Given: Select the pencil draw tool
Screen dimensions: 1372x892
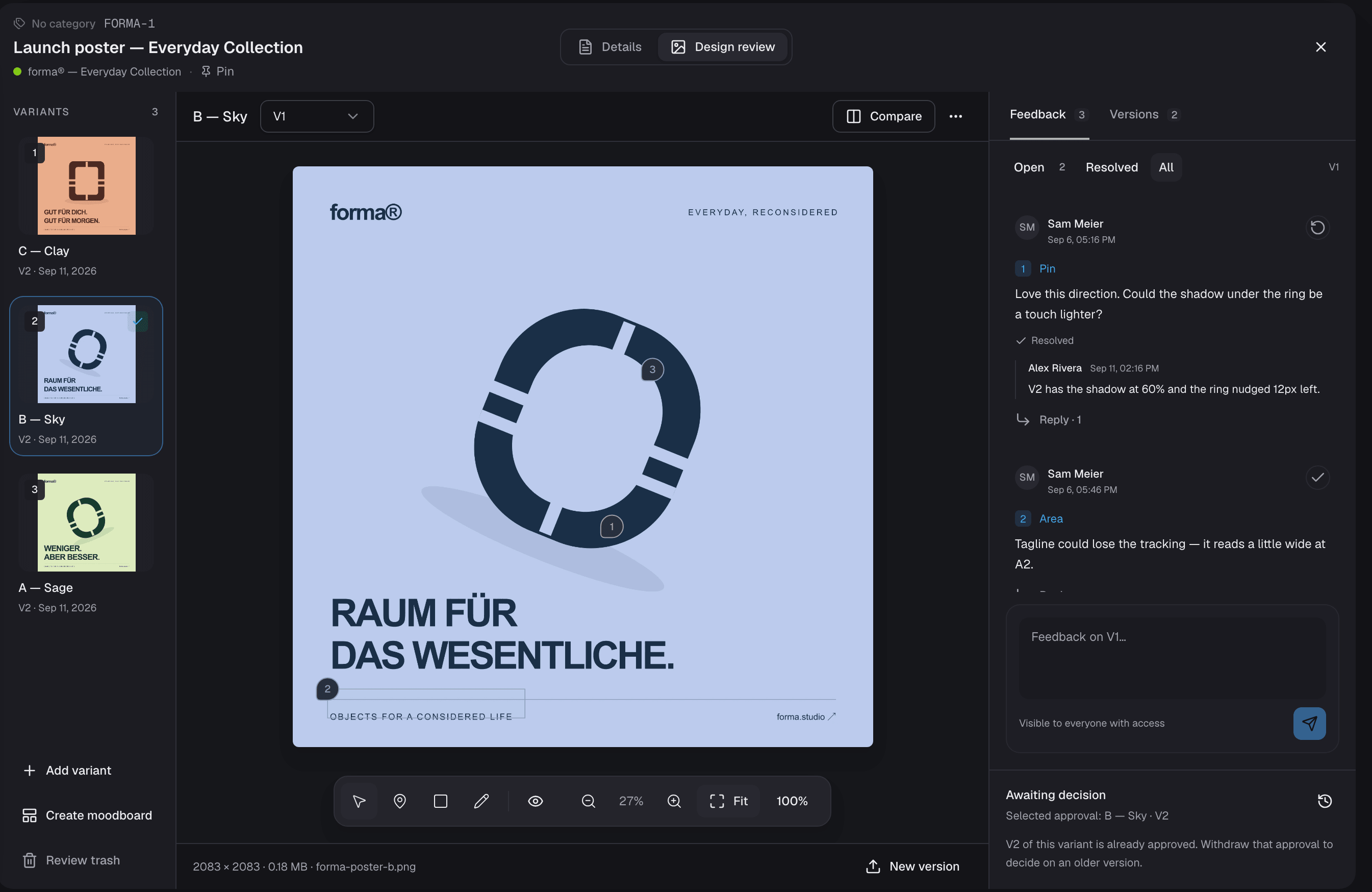Looking at the screenshot, I should 481,801.
